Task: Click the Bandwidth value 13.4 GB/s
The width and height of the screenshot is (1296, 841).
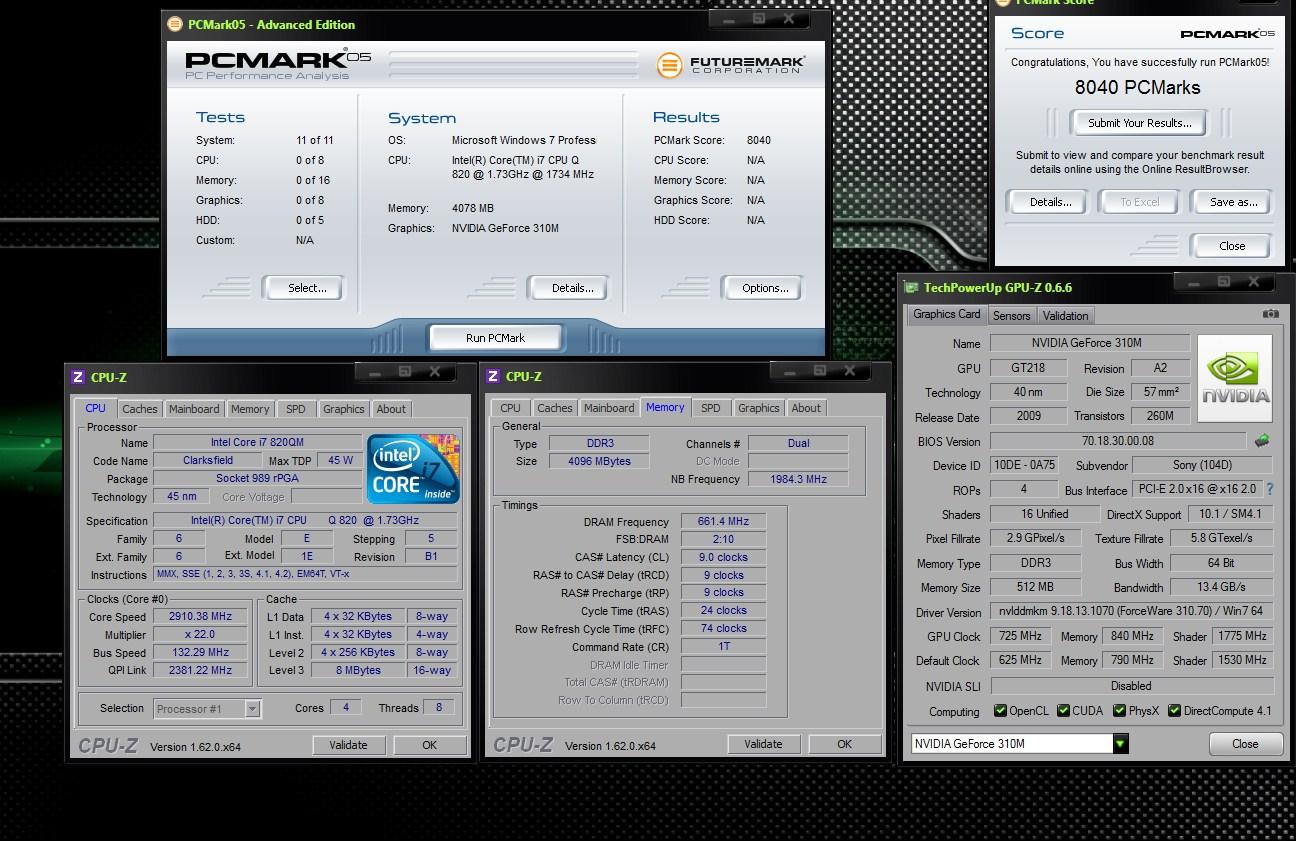Action: (1221, 587)
